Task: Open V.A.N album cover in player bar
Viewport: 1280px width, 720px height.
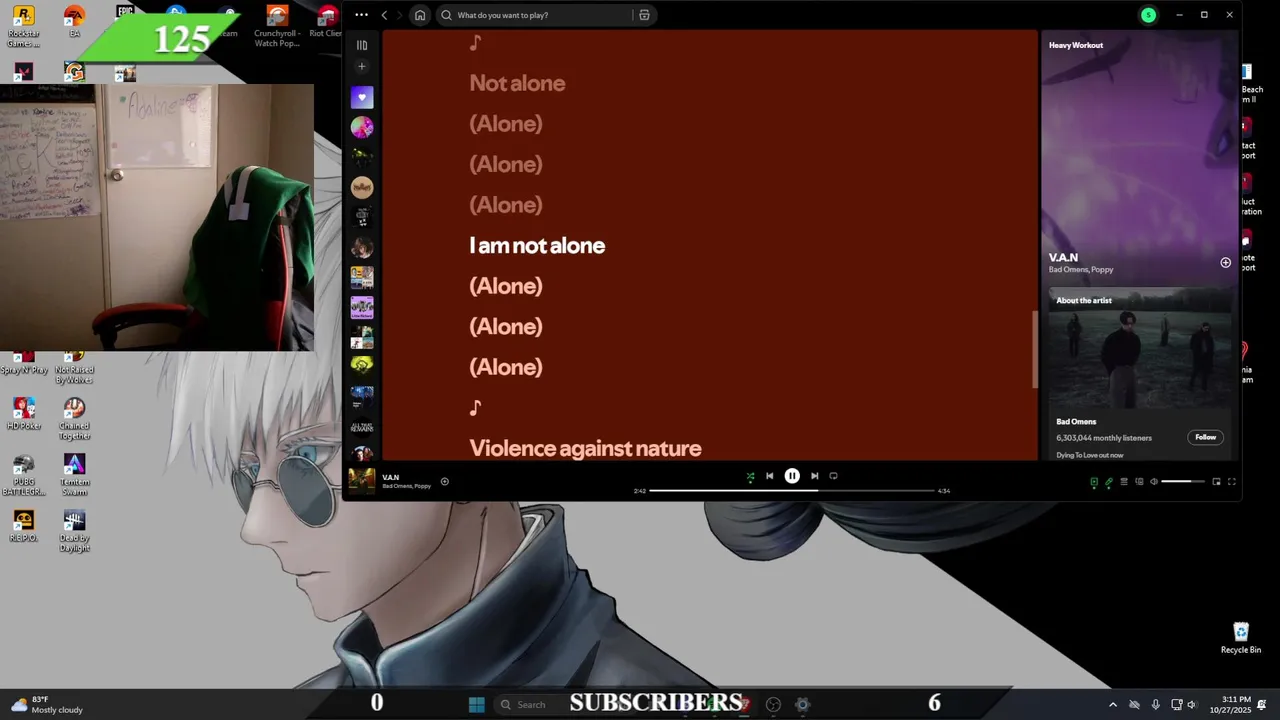Action: pyautogui.click(x=361, y=481)
